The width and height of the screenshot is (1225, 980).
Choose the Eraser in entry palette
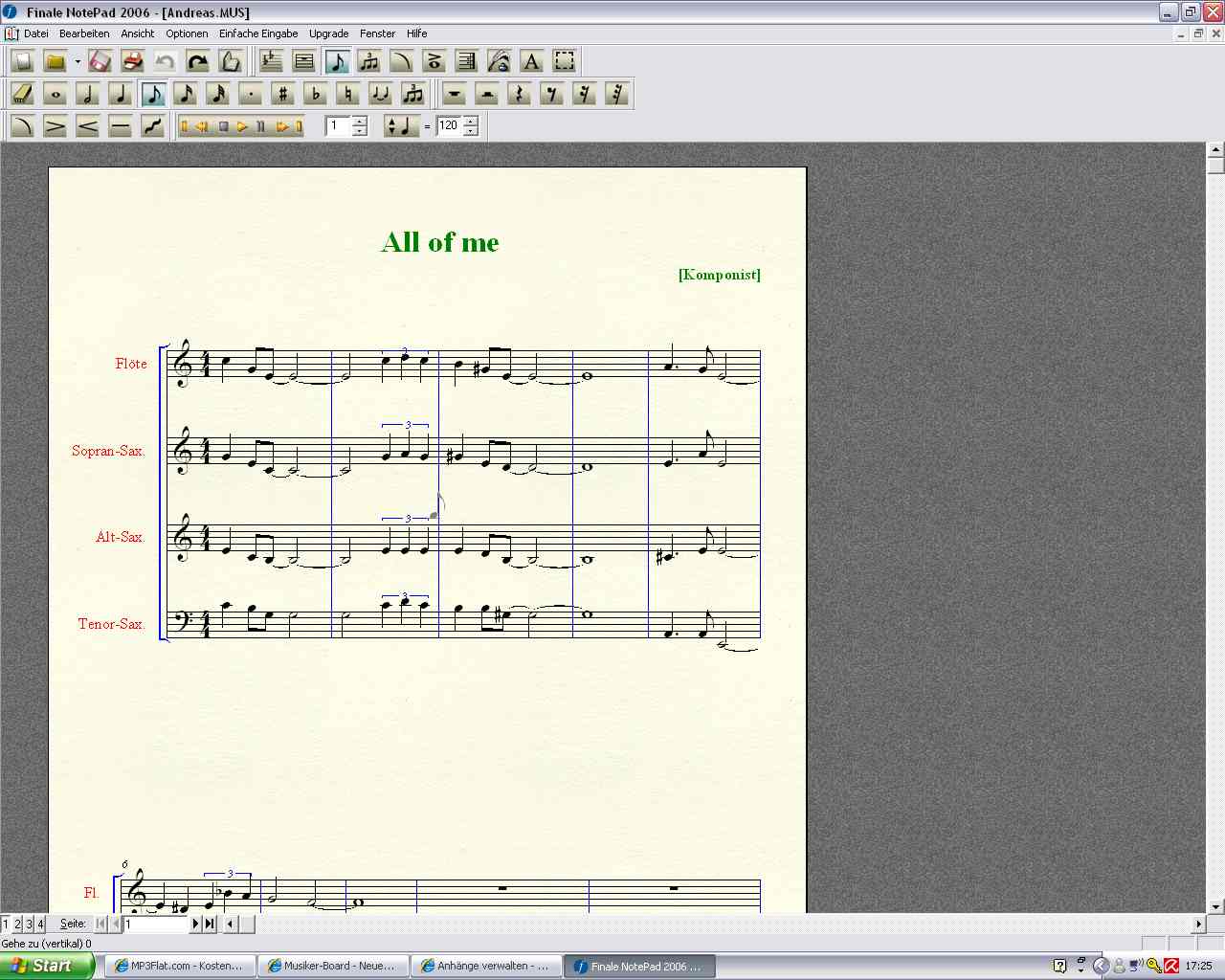click(23, 94)
